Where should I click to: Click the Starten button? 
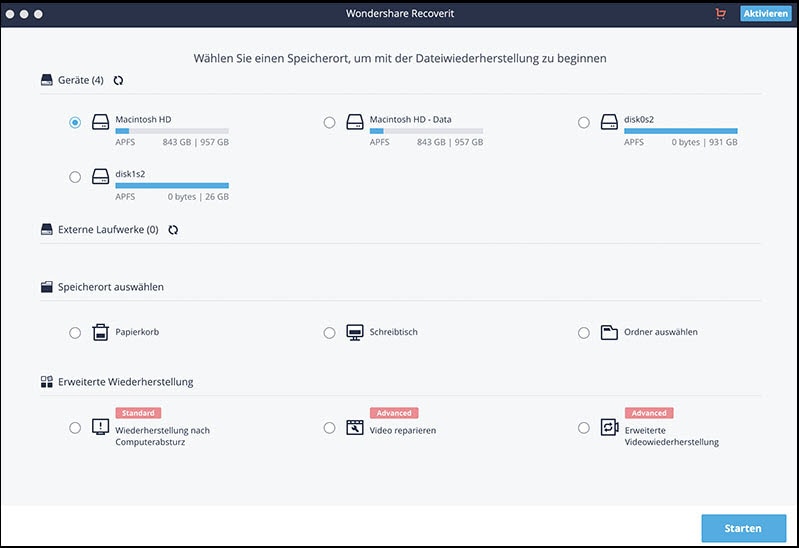pos(743,528)
